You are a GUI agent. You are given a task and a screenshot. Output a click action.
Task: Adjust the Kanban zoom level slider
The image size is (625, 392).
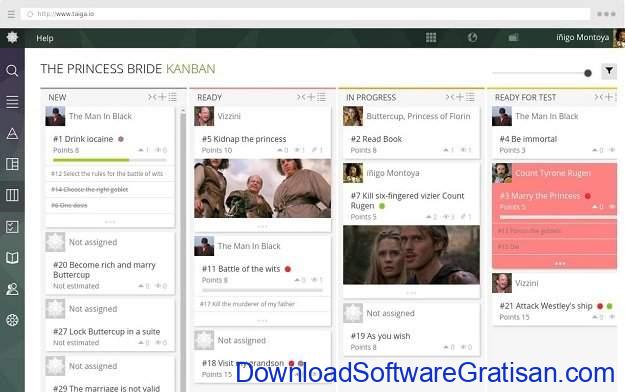(x=588, y=73)
